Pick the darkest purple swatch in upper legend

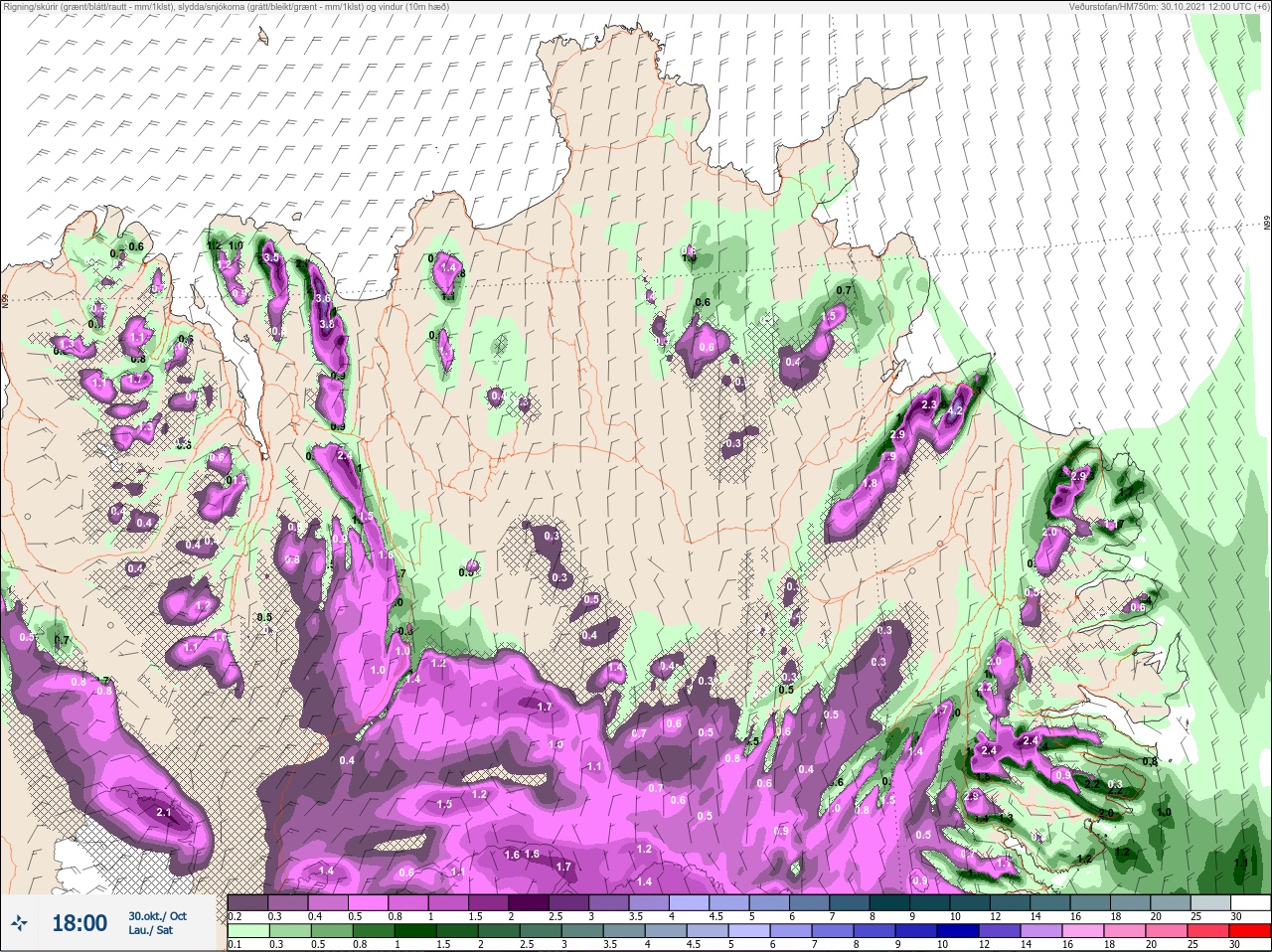529,903
